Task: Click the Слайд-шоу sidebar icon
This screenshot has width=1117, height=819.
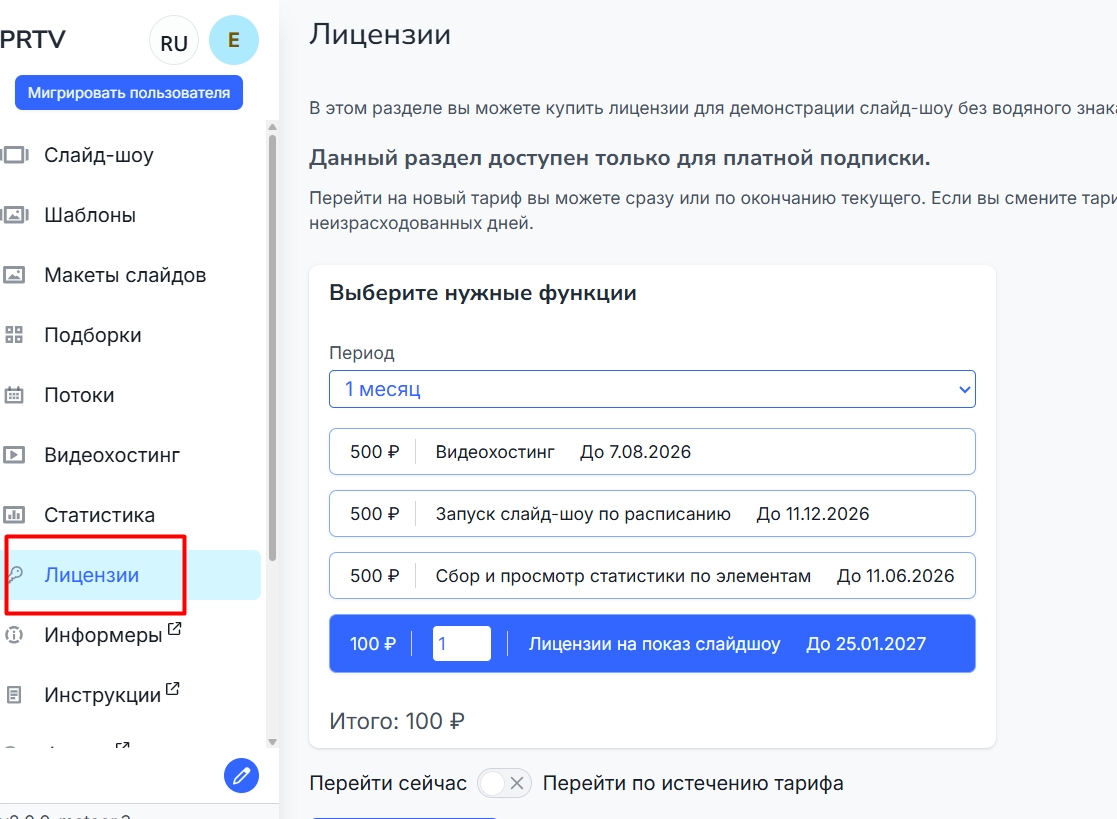Action: point(14,155)
